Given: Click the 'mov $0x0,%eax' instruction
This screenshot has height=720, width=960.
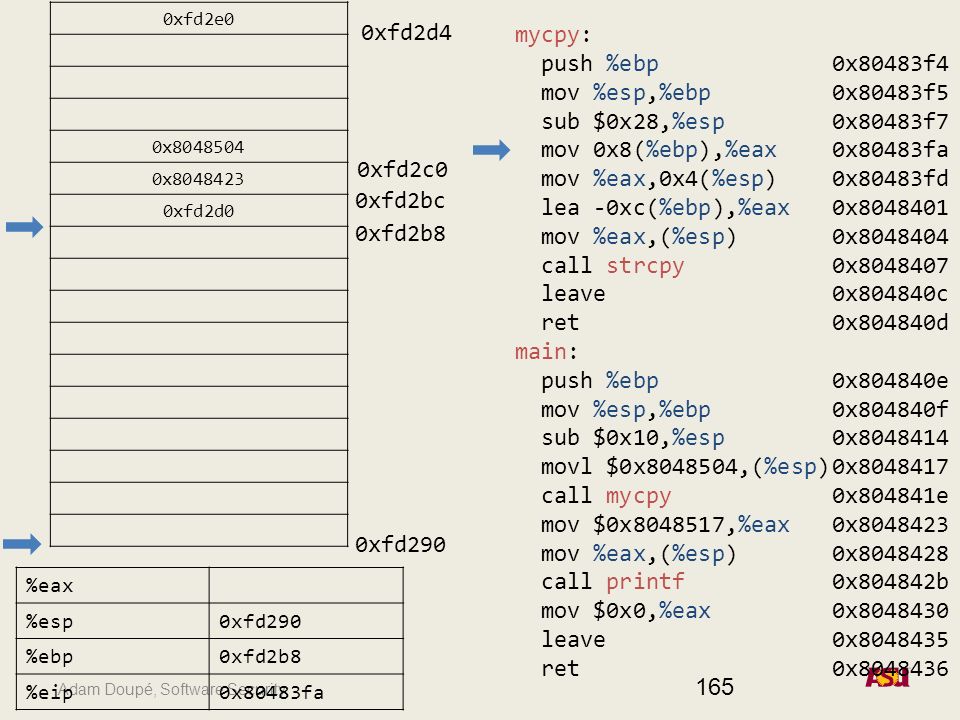Looking at the screenshot, I should pyautogui.click(x=626, y=611).
